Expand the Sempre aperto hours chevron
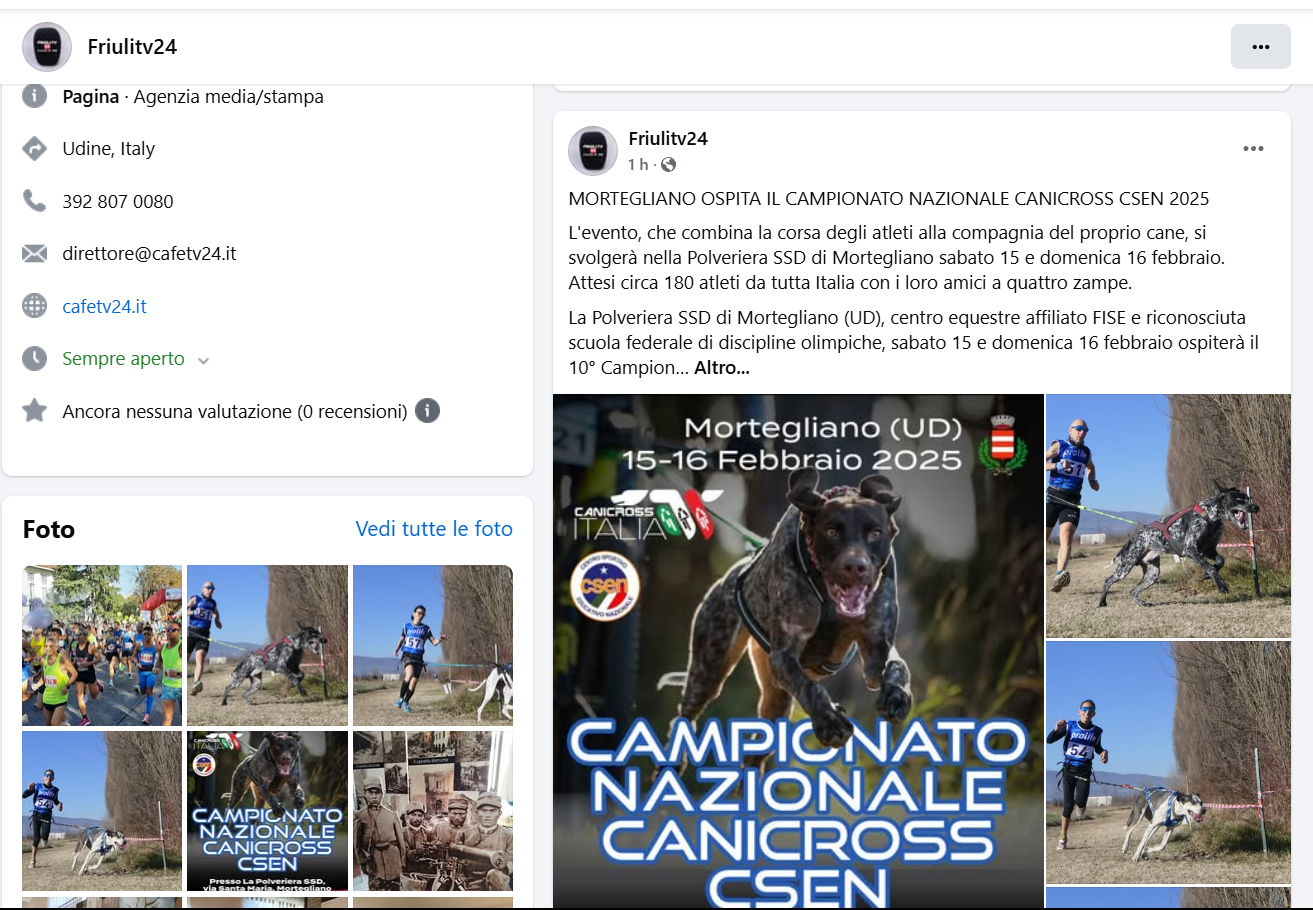The image size is (1313, 910). (204, 360)
